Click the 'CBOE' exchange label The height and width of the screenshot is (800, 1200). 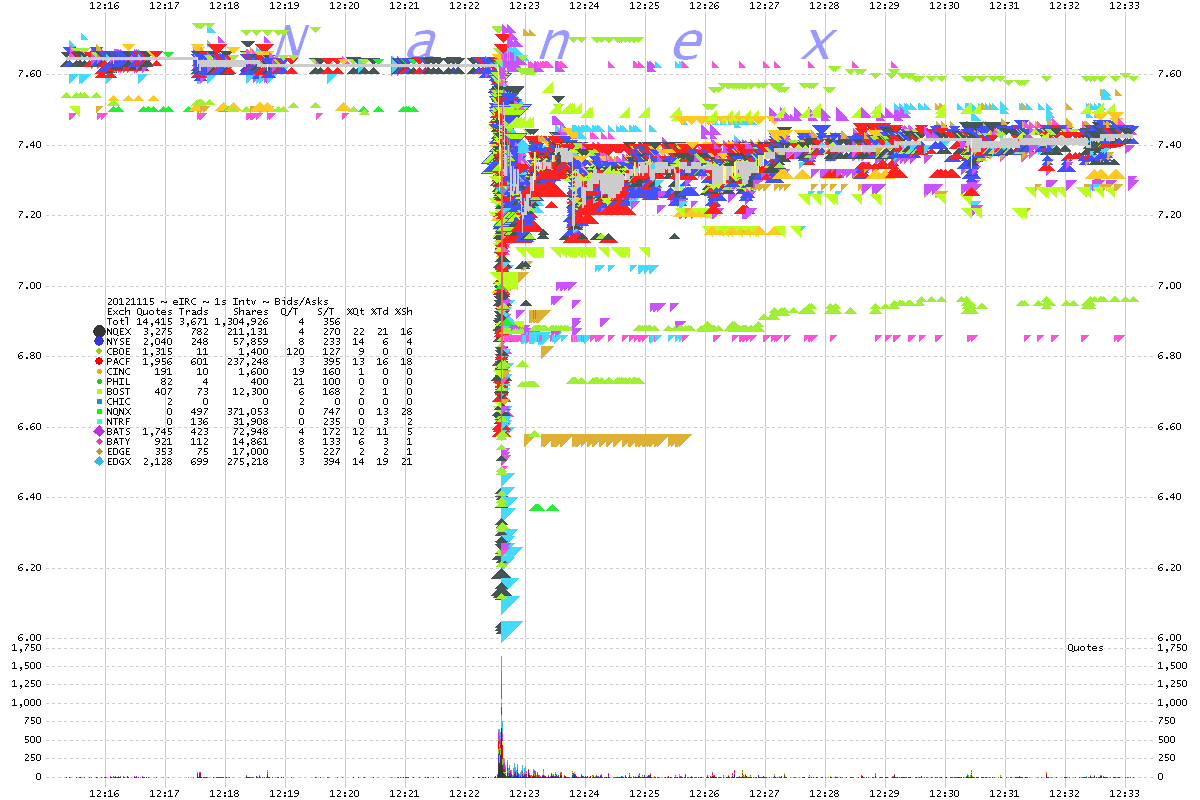point(118,351)
